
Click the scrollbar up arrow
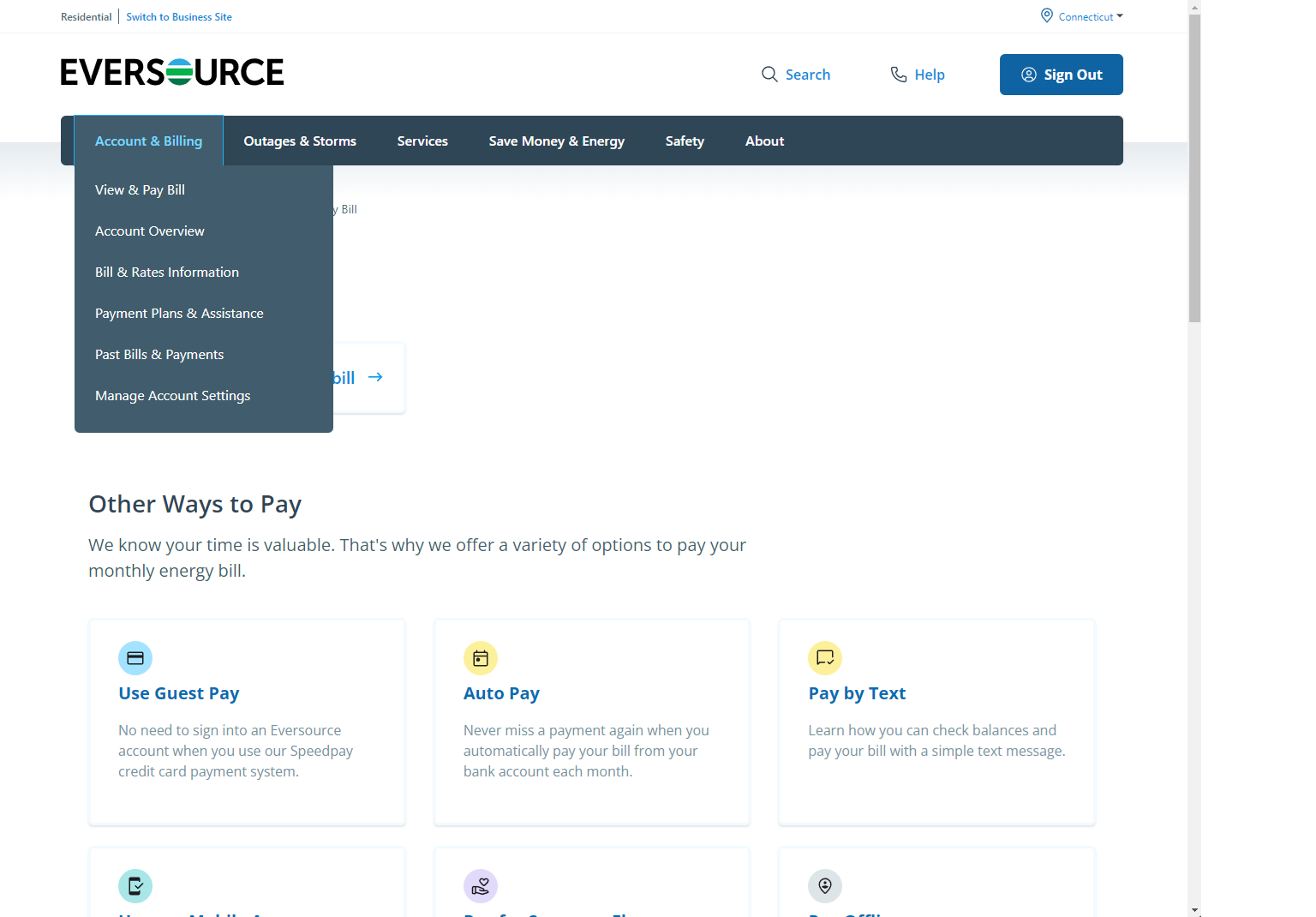1194,6
